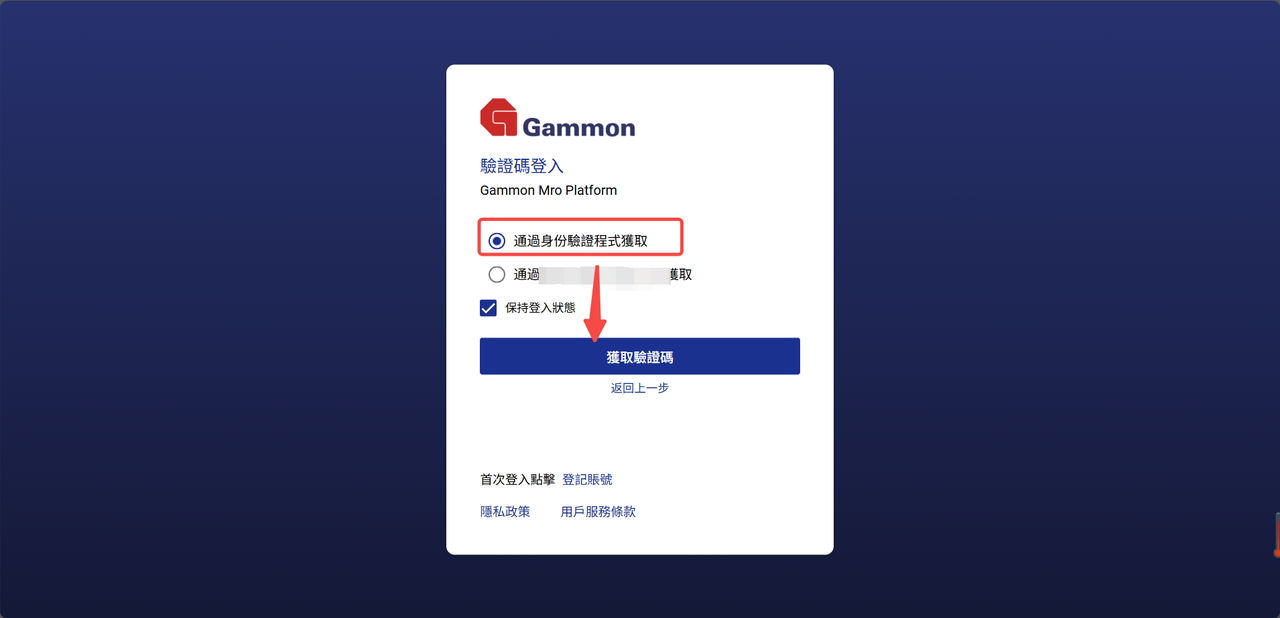Click the dark blue background outside the card
This screenshot has width=1280, height=618.
(x=200, y=300)
